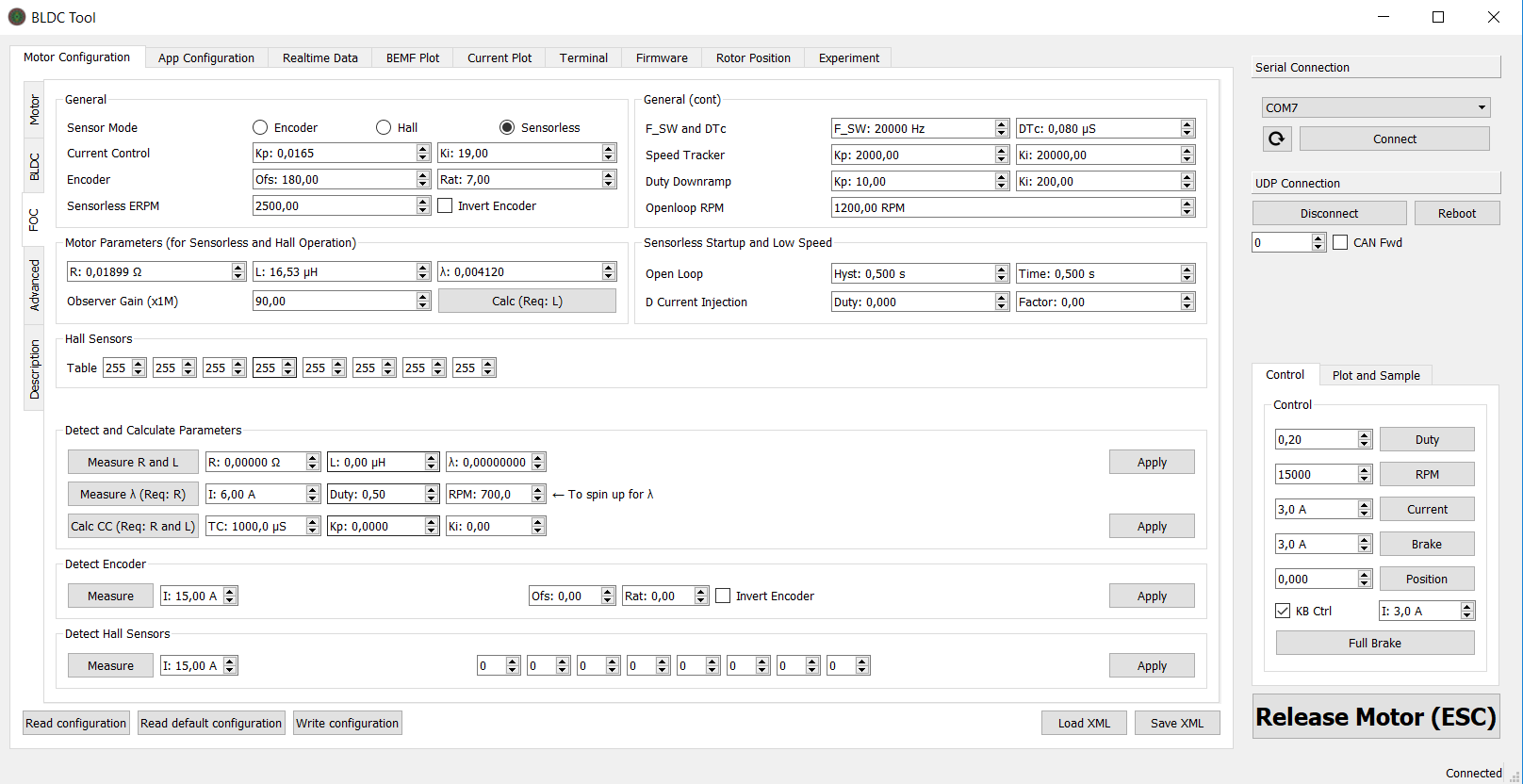The image size is (1523, 784).
Task: Click the stepper on F_SW 20000 Hz field
Action: click(1002, 128)
